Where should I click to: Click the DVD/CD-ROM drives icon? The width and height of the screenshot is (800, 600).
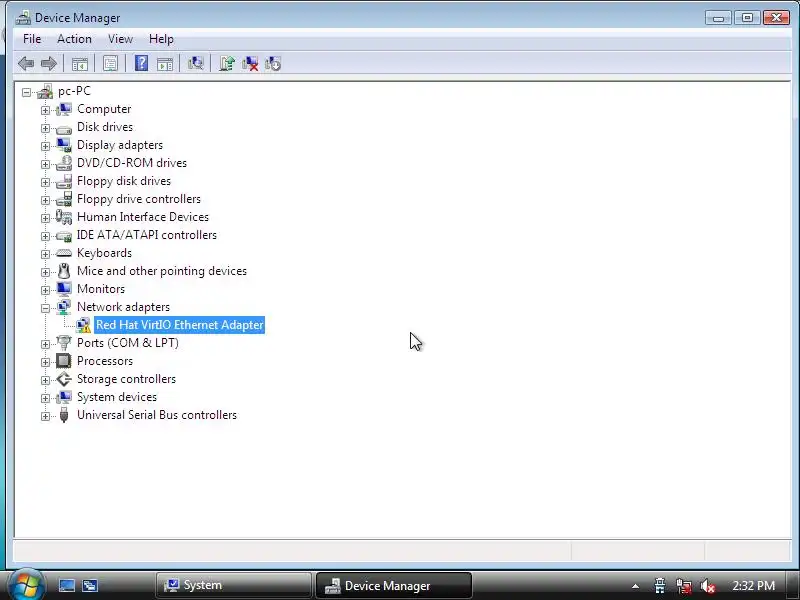pyautogui.click(x=64, y=163)
